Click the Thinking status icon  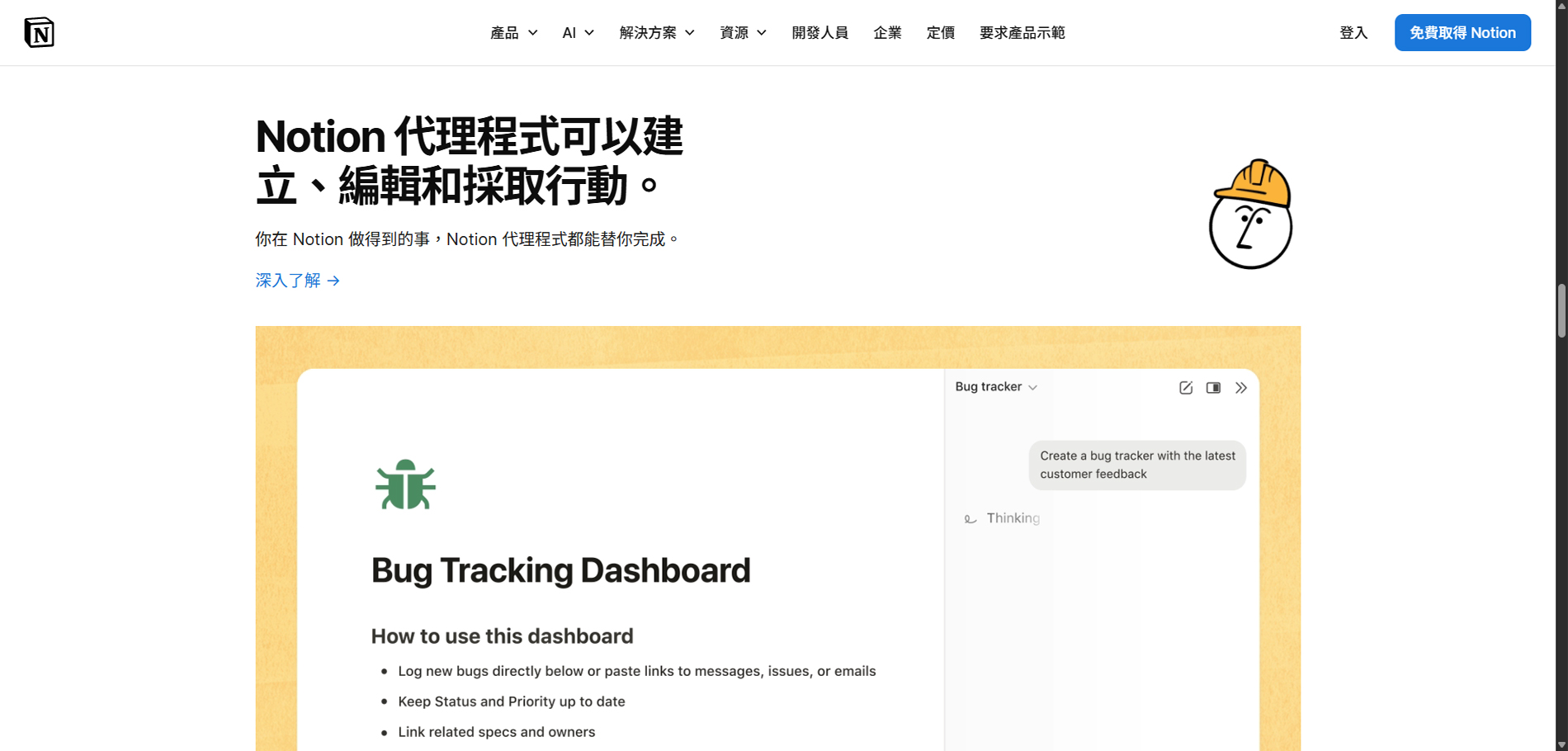tap(971, 519)
